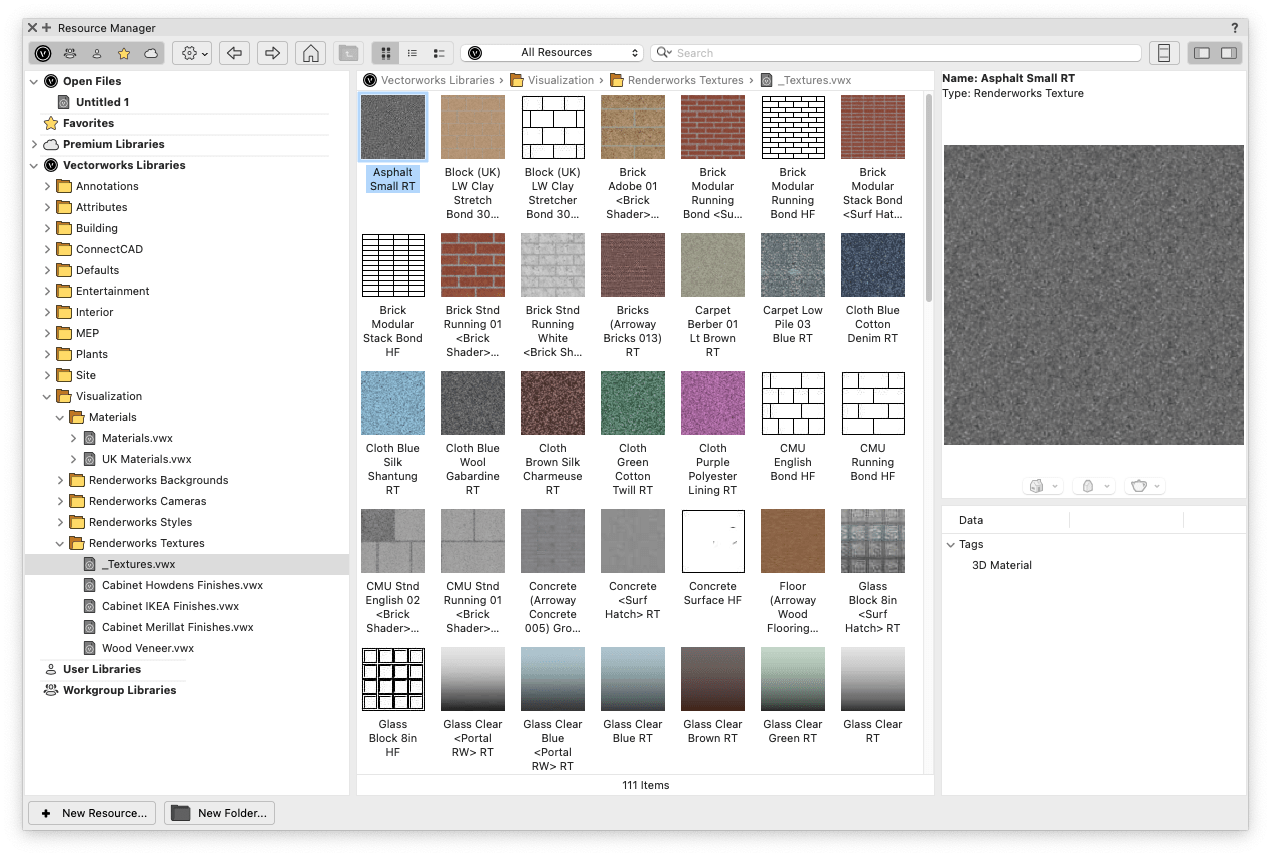Toggle the Premium Libraries cloud filter
Screen dimensions: 1271x857
click(x=151, y=53)
